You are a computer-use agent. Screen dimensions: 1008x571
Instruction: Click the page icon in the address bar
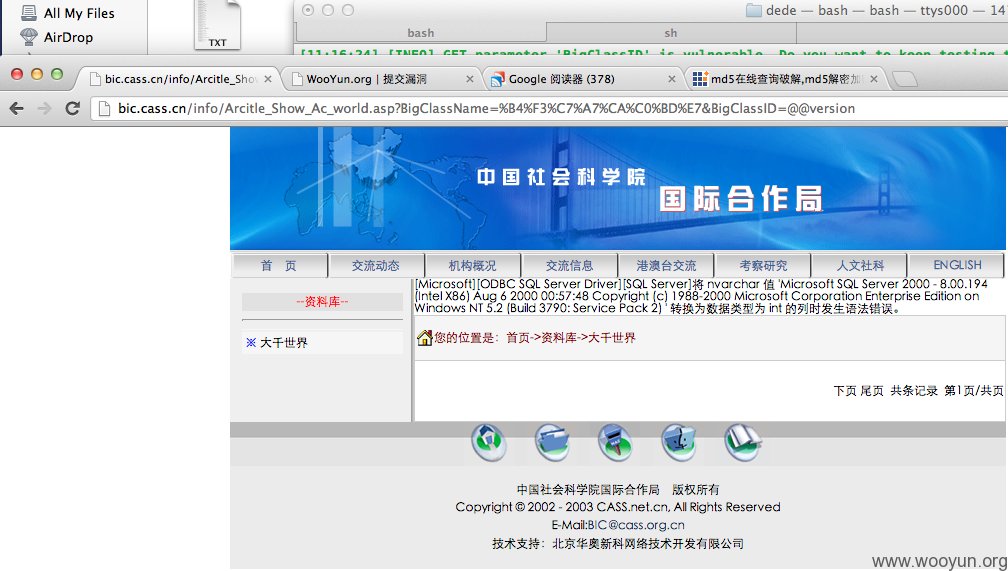pyautogui.click(x=104, y=109)
